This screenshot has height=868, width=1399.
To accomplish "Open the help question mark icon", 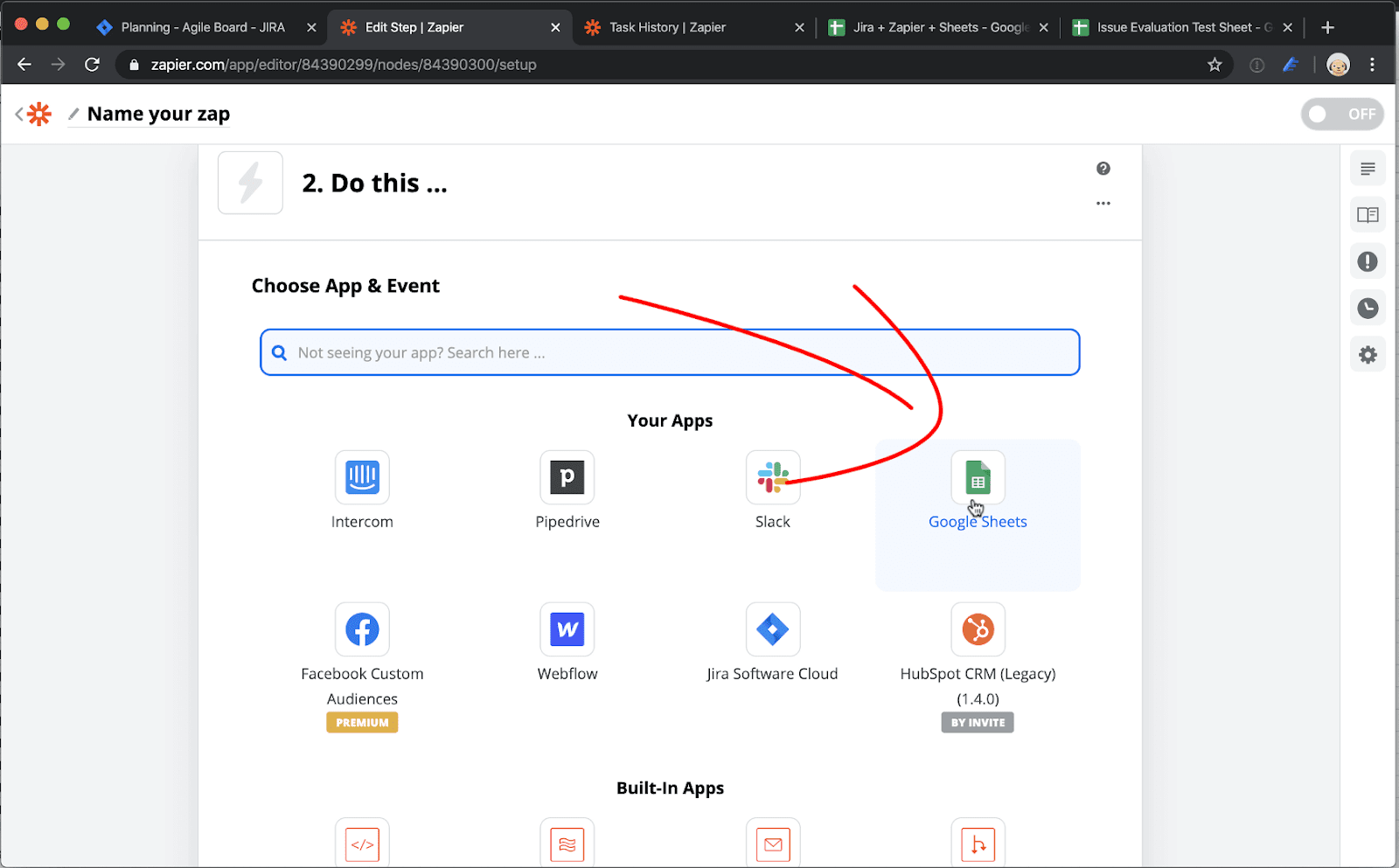I will pos(1103,169).
